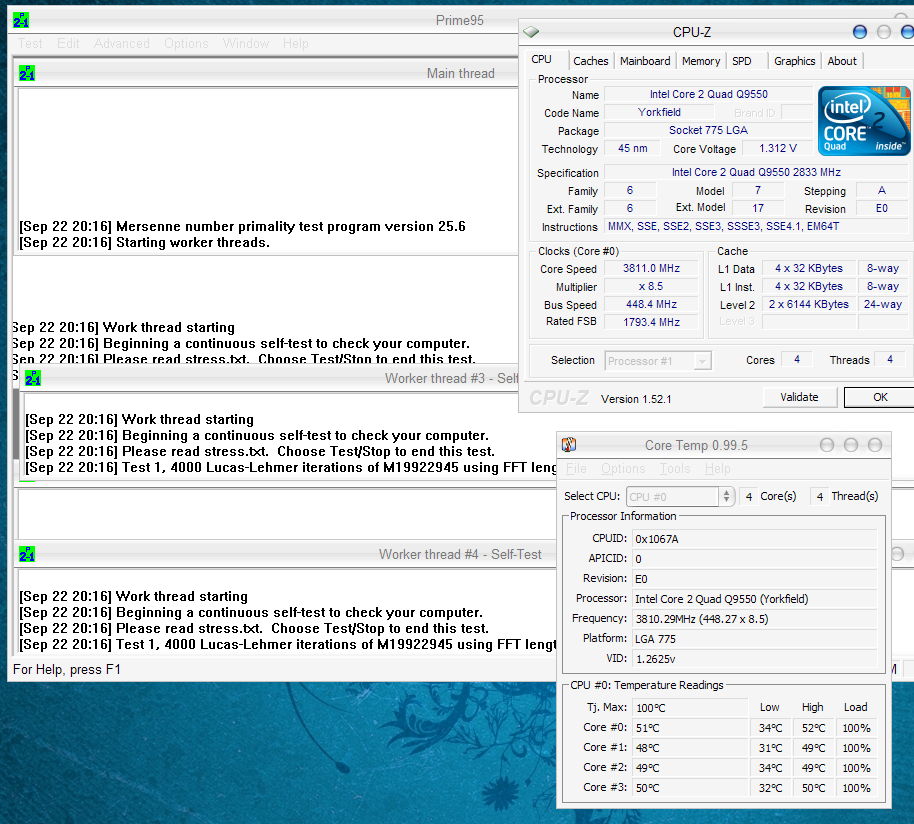Open the Tools menu in Core Temp

[675, 469]
